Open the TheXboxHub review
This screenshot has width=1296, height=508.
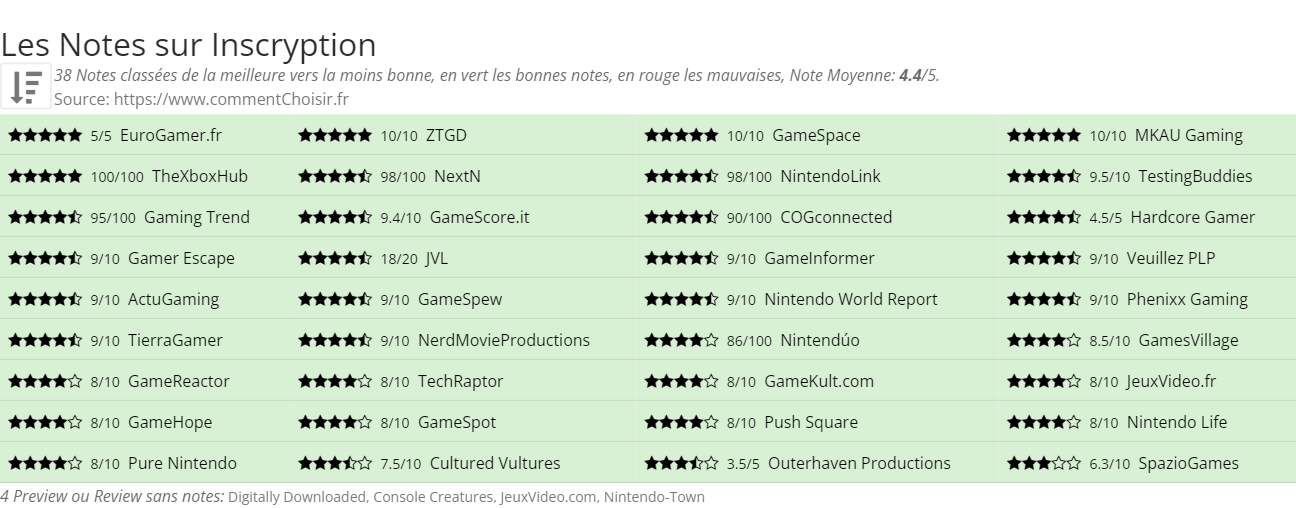(200, 176)
